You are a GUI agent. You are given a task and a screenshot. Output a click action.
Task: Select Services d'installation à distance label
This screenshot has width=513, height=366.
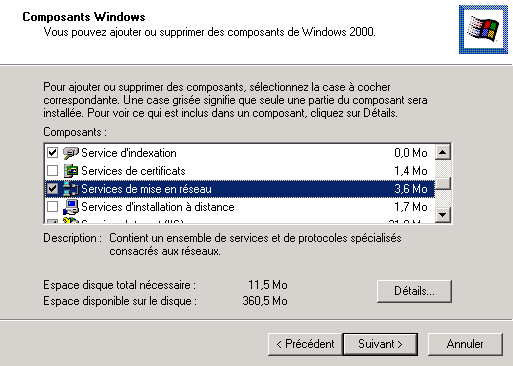pos(158,207)
